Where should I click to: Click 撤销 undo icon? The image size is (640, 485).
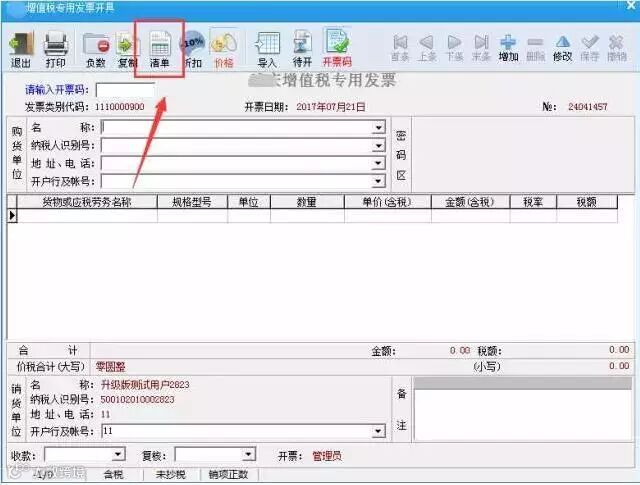617,48
